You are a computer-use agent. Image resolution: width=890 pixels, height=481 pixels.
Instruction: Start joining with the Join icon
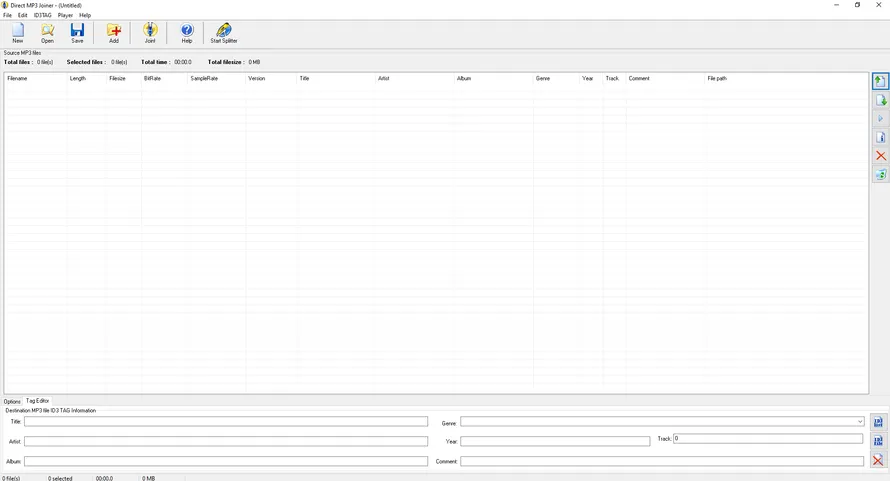click(150, 33)
